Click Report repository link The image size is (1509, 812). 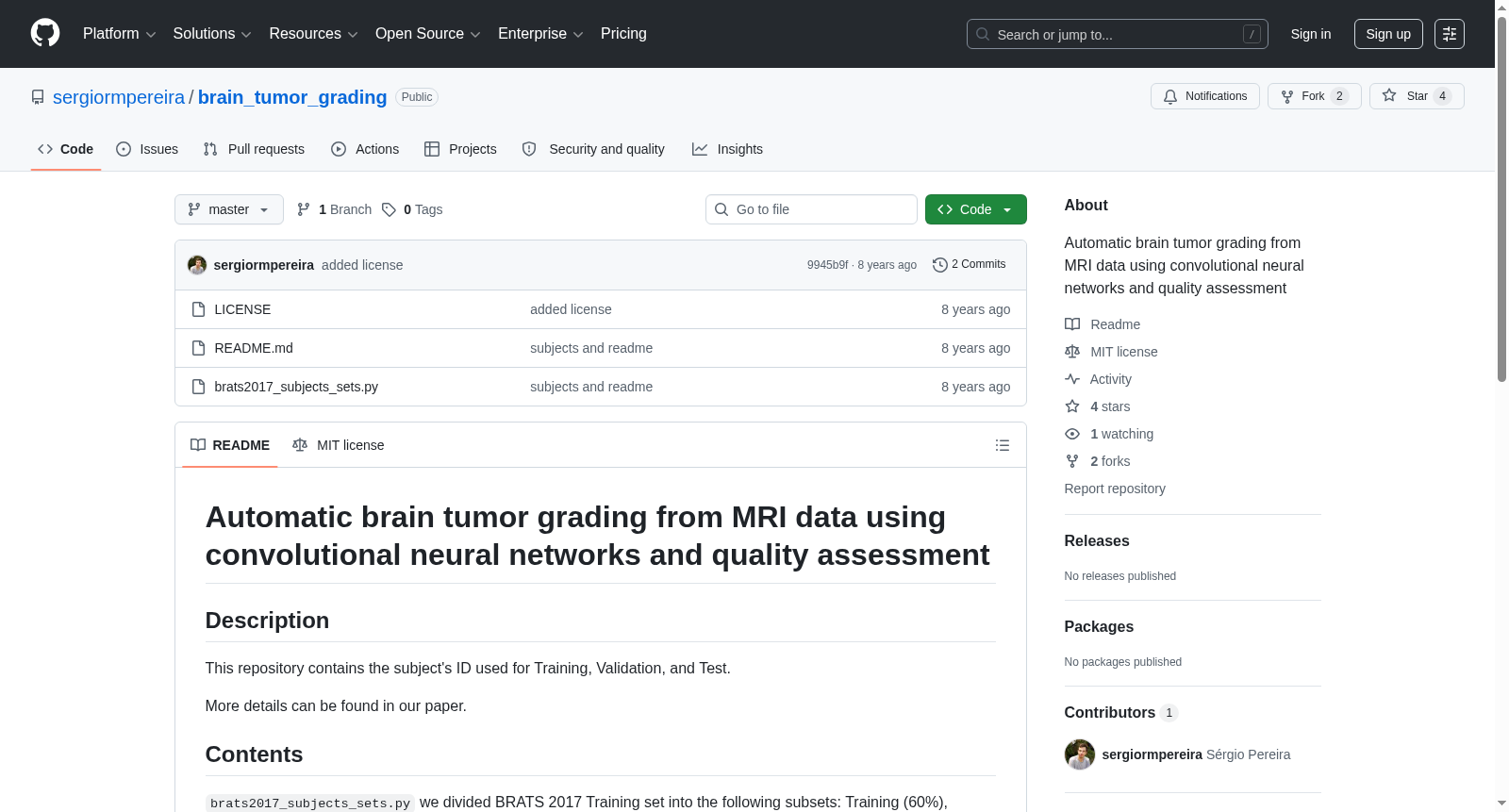click(x=1115, y=489)
